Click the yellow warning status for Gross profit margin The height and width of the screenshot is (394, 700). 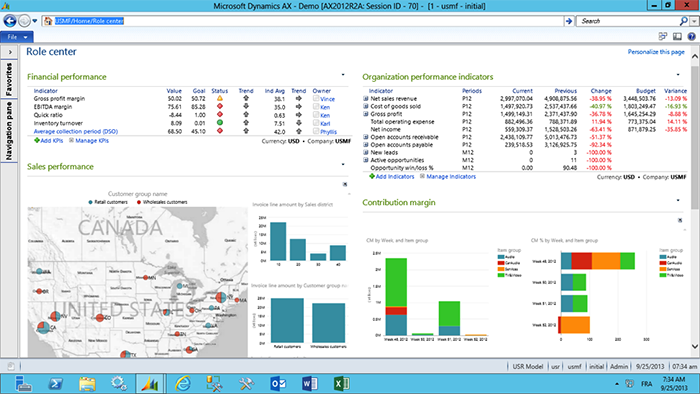pyautogui.click(x=220, y=98)
